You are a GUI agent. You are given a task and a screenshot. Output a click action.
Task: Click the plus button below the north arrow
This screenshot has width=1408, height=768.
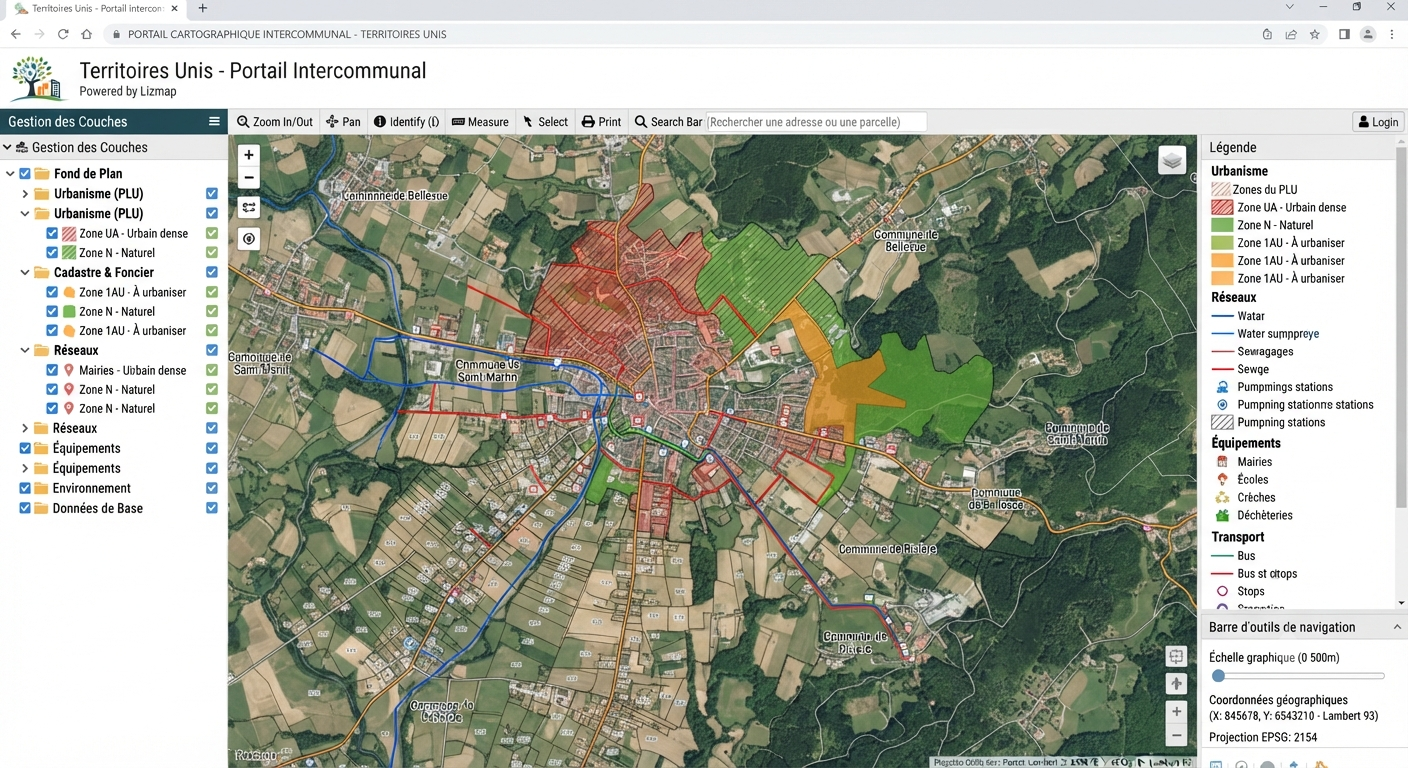(1176, 712)
